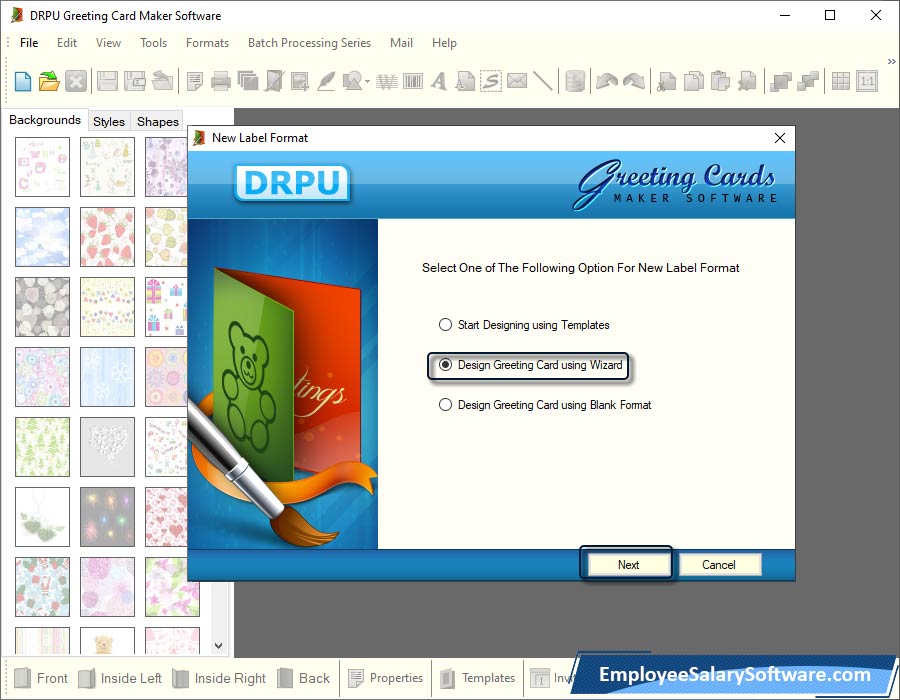This screenshot has width=900, height=700.
Task: Click the text letter A toolbar icon
Action: tap(439, 81)
